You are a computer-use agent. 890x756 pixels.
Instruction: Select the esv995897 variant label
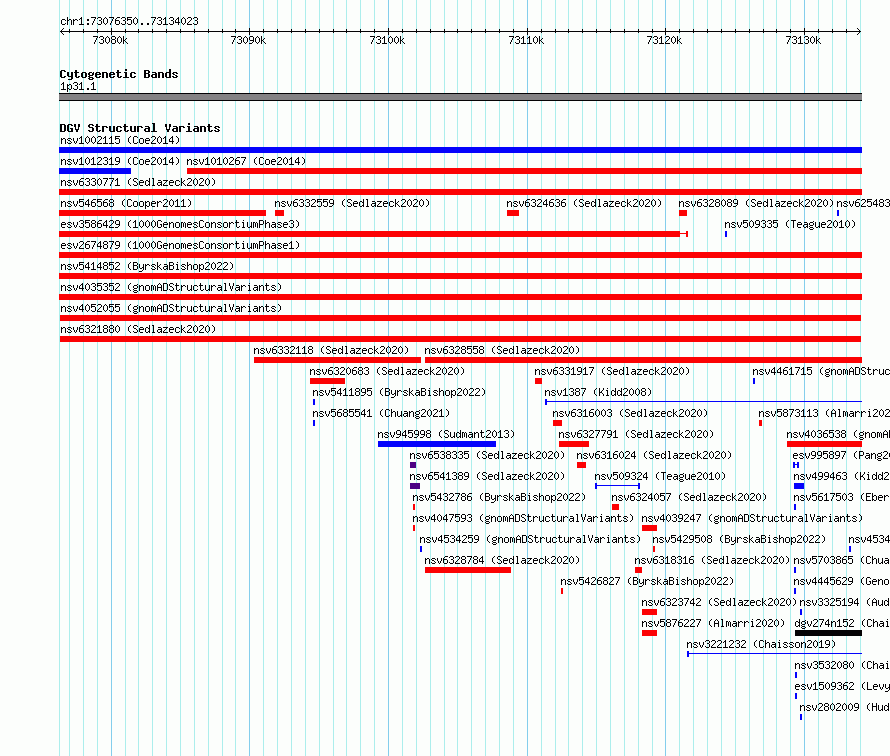[841, 455]
